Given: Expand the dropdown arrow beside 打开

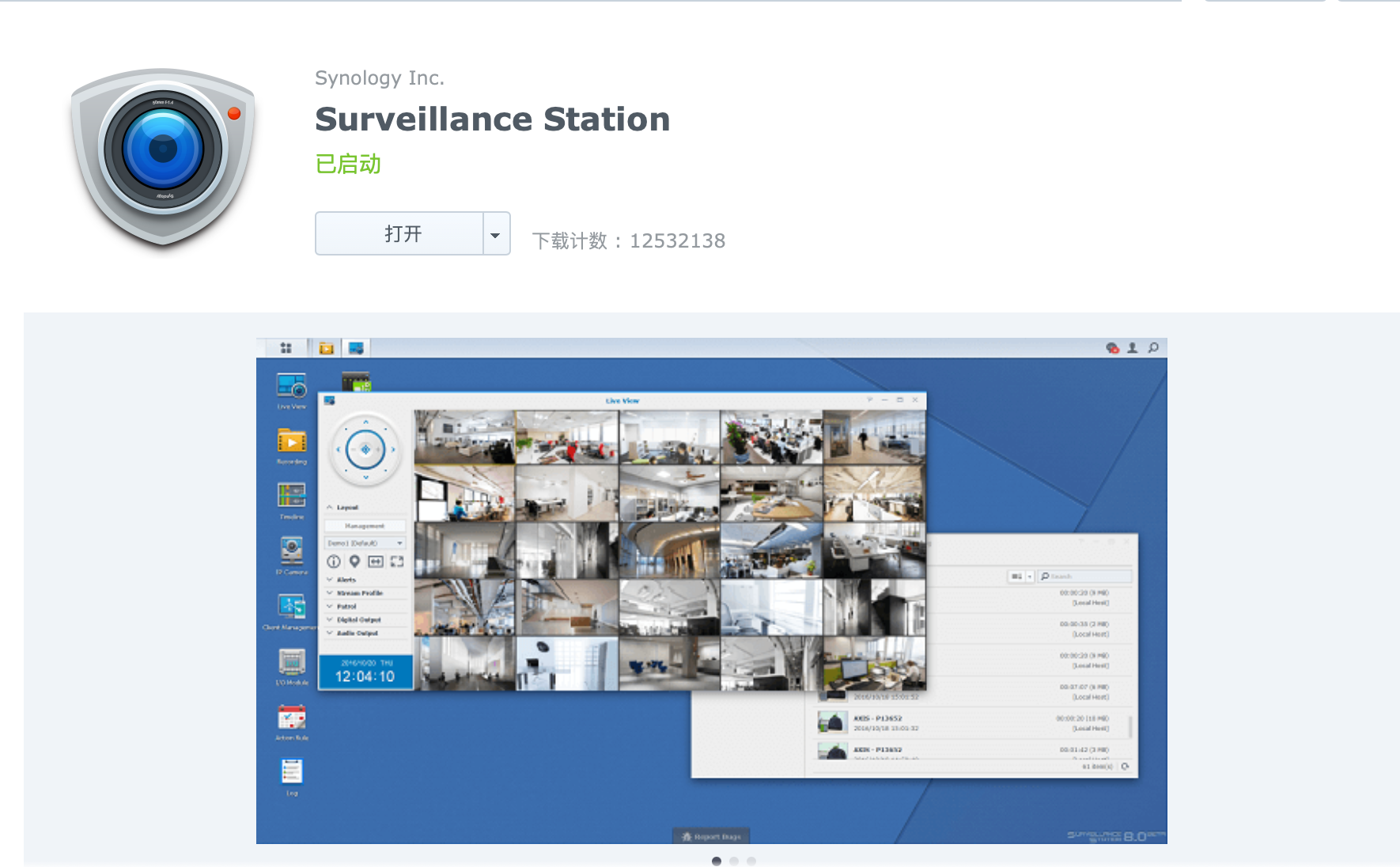Looking at the screenshot, I should point(496,234).
